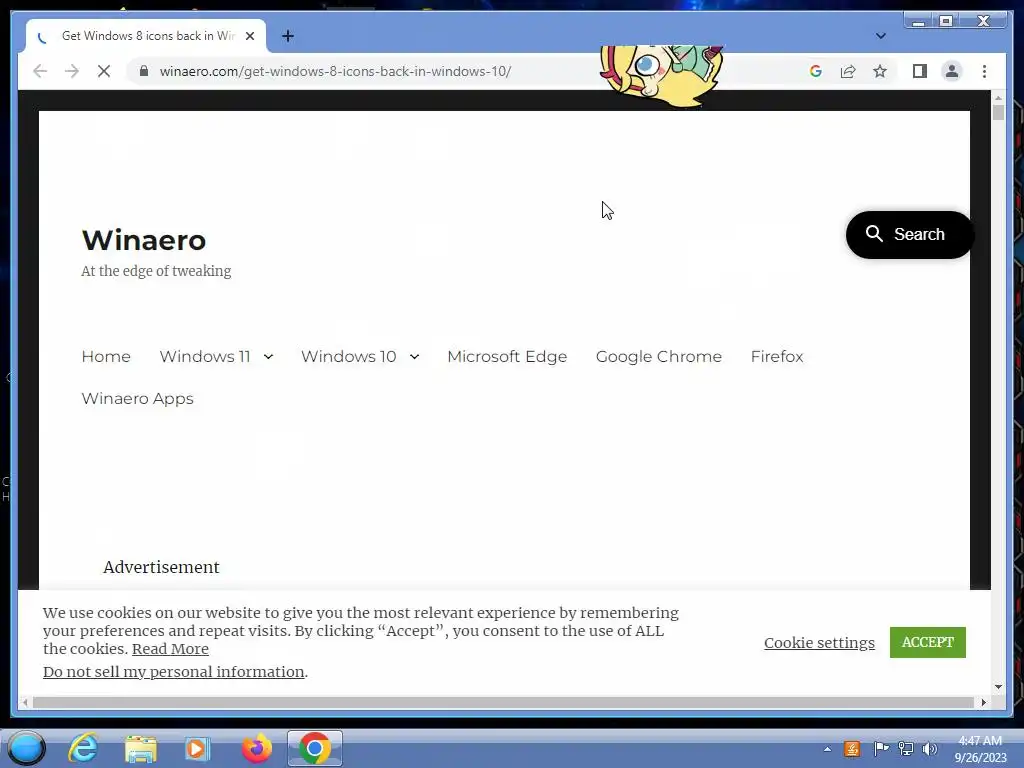Accept cookies with the ACCEPT button

927,642
